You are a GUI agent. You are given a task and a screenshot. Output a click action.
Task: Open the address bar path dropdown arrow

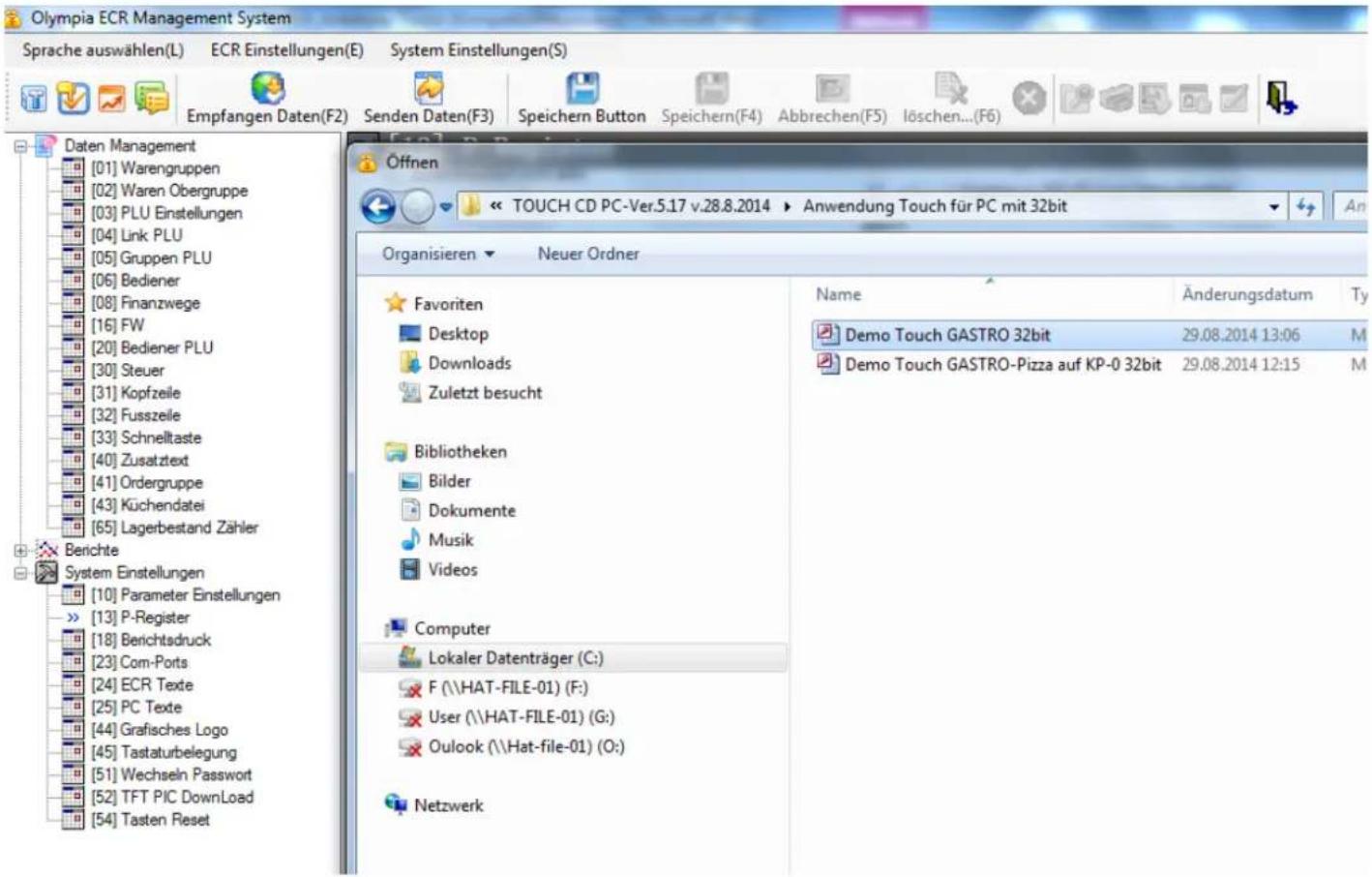pyautogui.click(x=1274, y=207)
